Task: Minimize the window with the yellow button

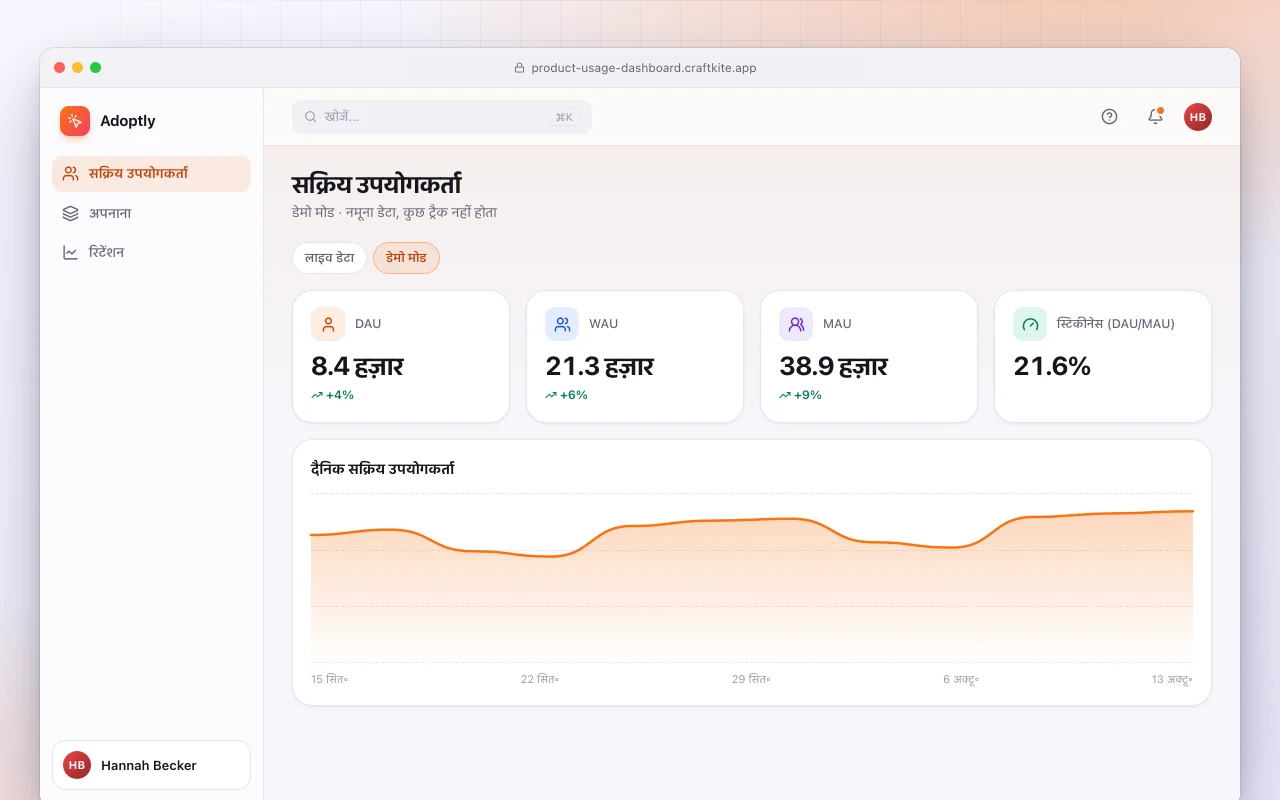Action: pyautogui.click(x=77, y=68)
